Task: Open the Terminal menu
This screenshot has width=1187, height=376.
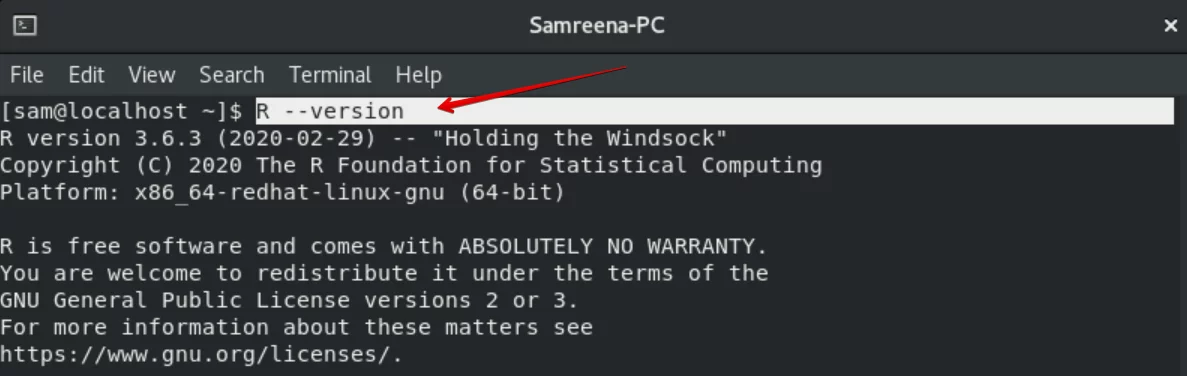Action: point(330,75)
